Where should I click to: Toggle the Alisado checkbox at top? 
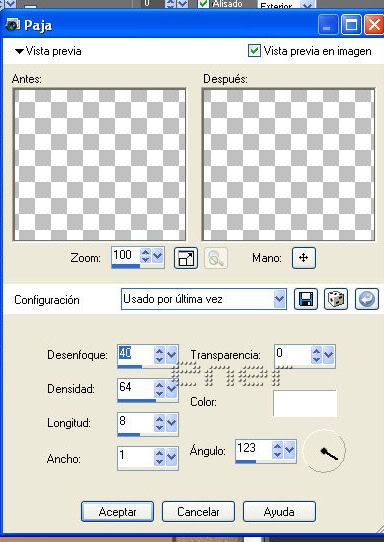pyautogui.click(x=204, y=4)
